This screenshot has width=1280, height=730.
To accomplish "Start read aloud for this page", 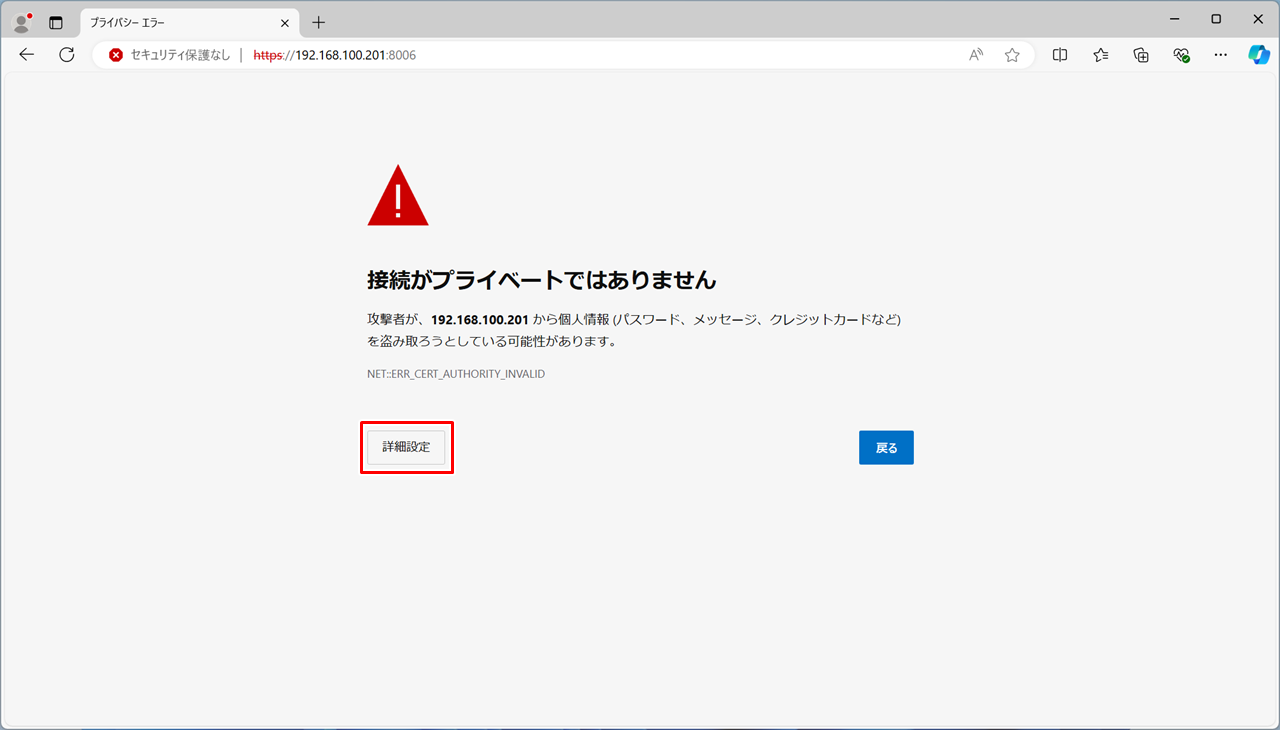I will [x=974, y=55].
